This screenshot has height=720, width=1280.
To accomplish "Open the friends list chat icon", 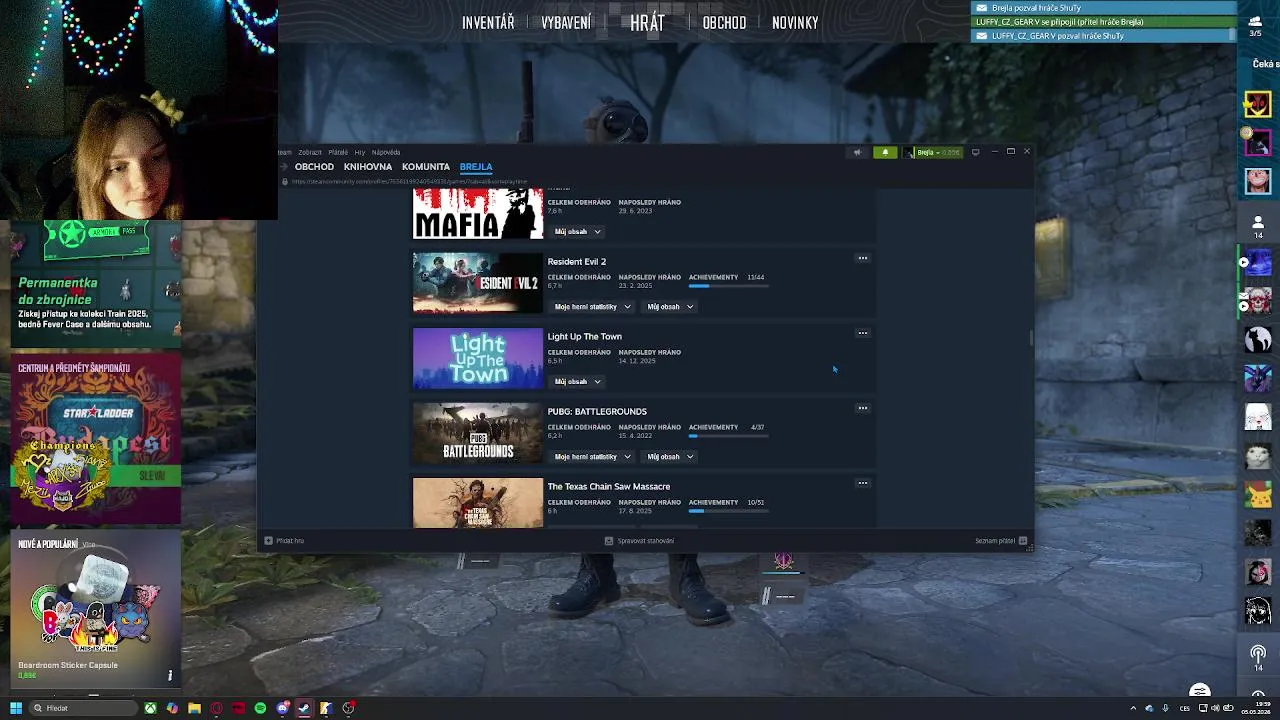I will tap(1023, 541).
